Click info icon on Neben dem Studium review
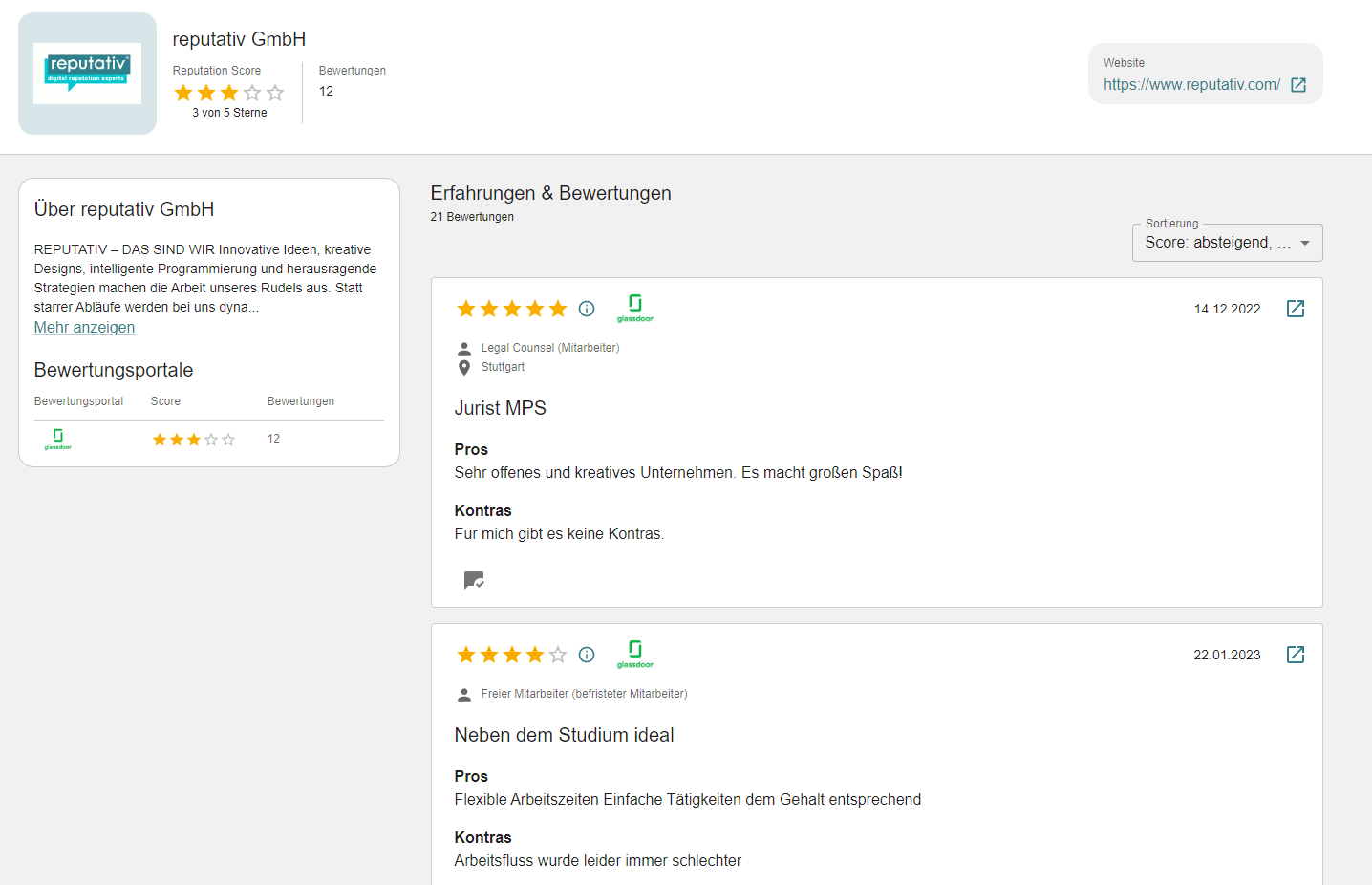The image size is (1372, 885). click(x=587, y=655)
